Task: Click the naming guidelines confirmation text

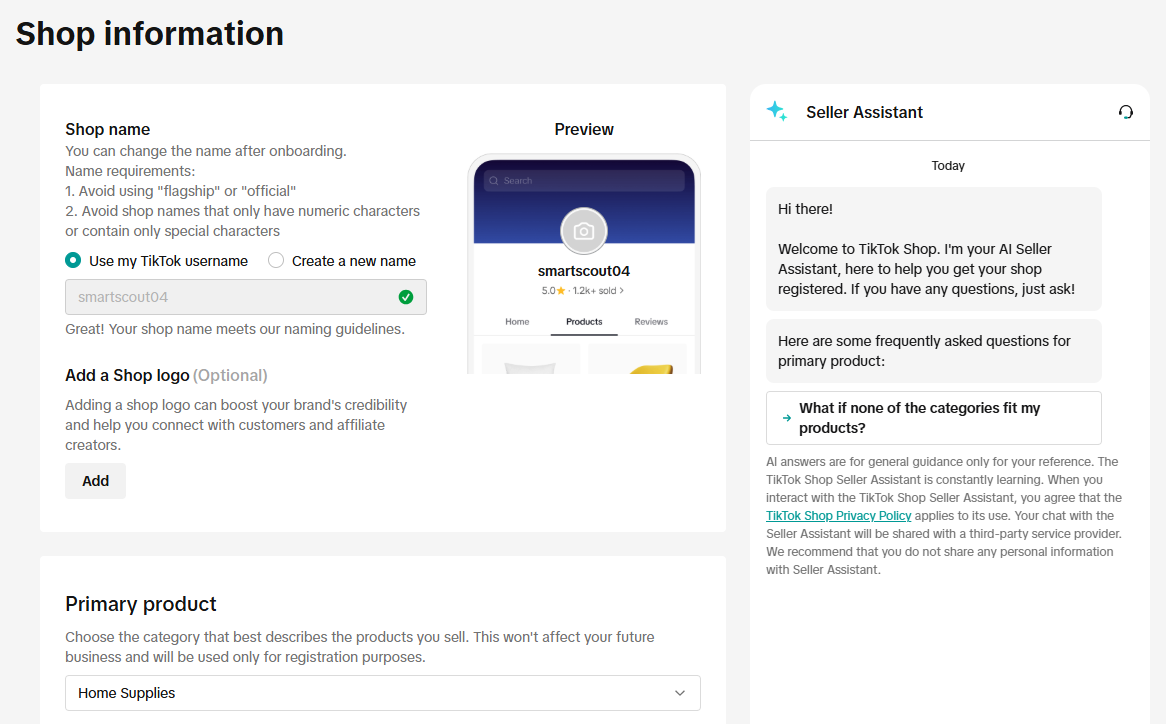Action: coord(235,329)
